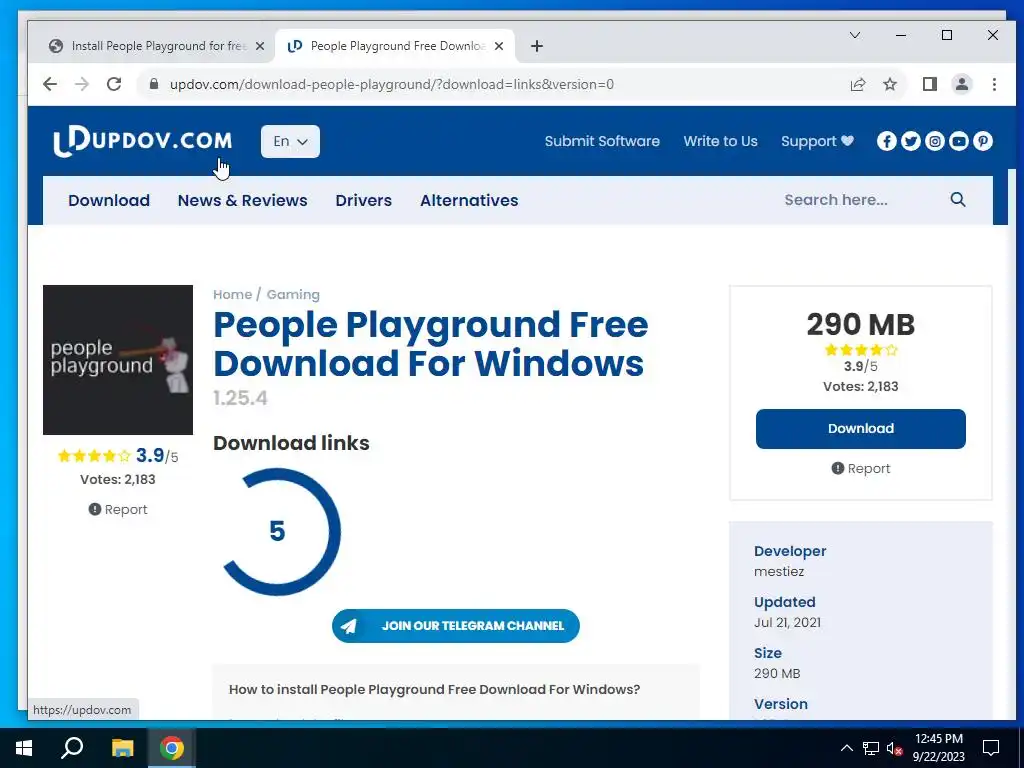Click the star rating under thumbnail
This screenshot has height=768, width=1024.
94,455
